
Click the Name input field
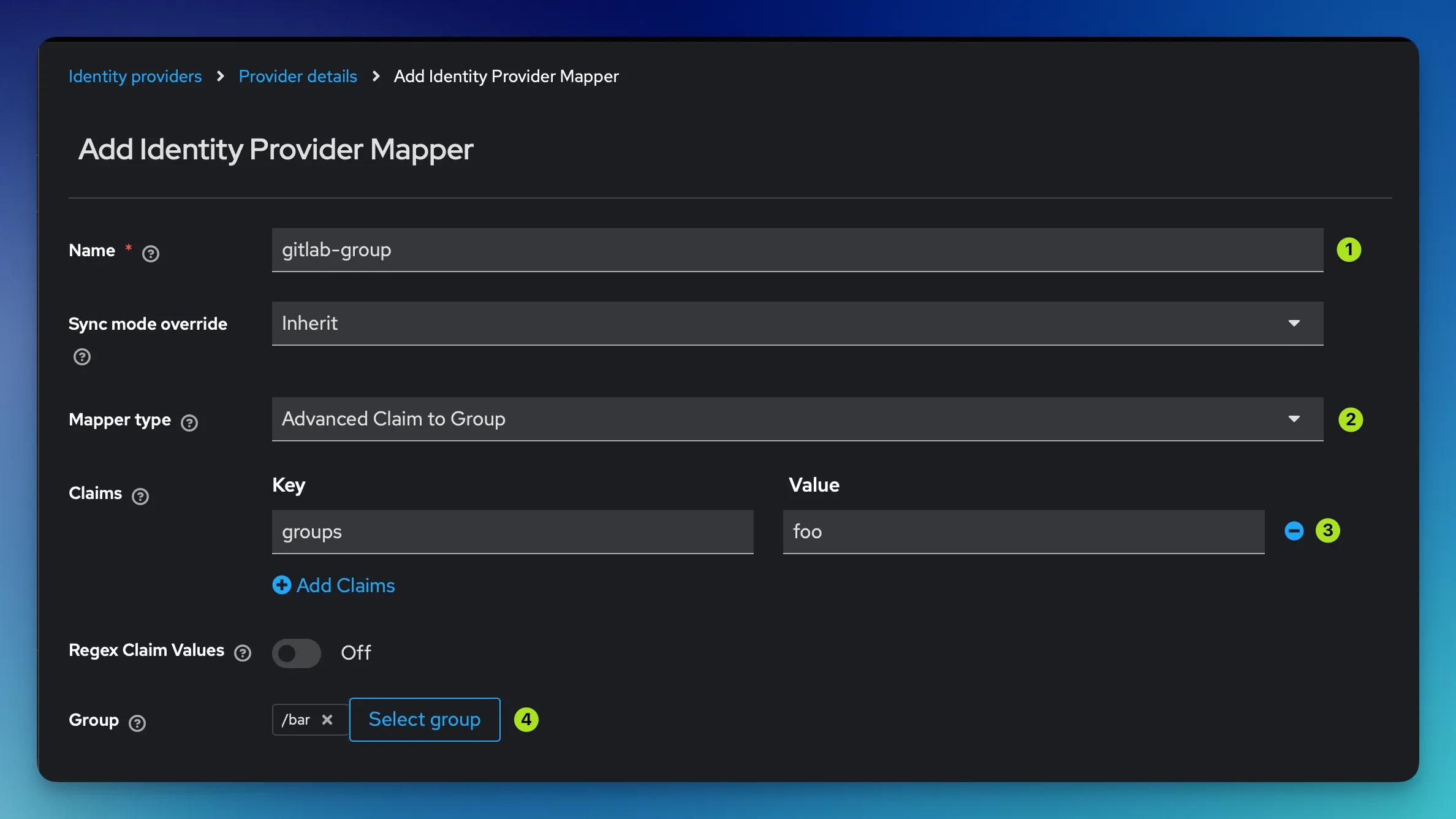[796, 248]
